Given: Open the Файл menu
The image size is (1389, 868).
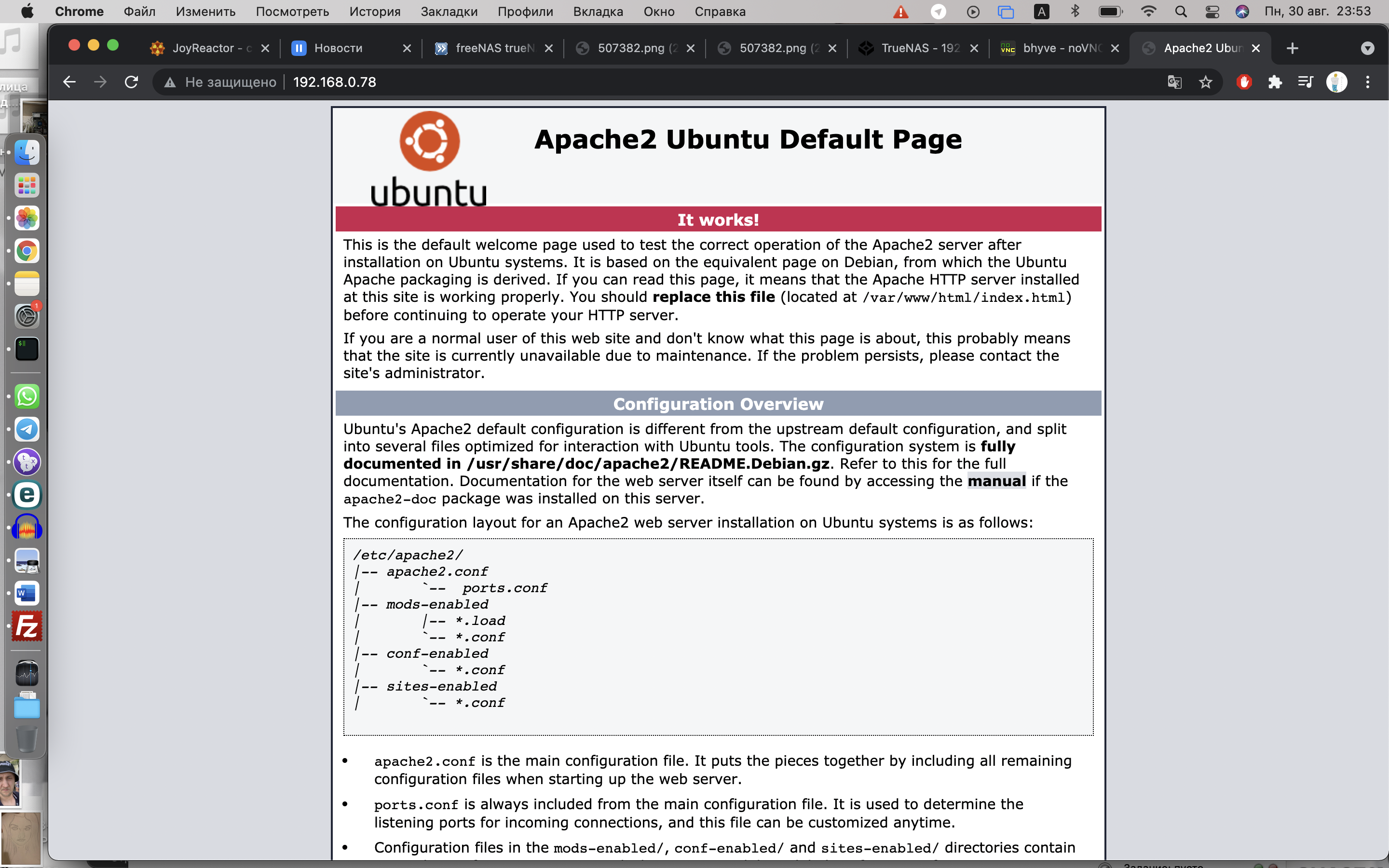Looking at the screenshot, I should [139, 12].
